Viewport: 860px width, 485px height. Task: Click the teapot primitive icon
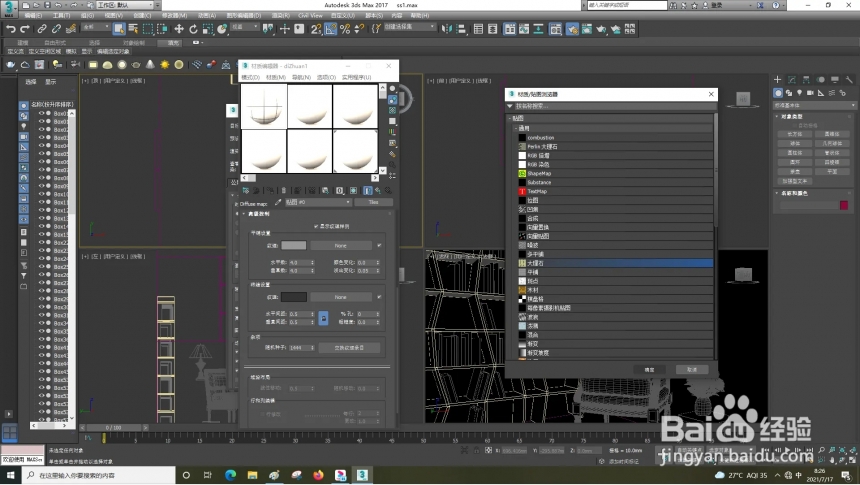pos(136,65)
